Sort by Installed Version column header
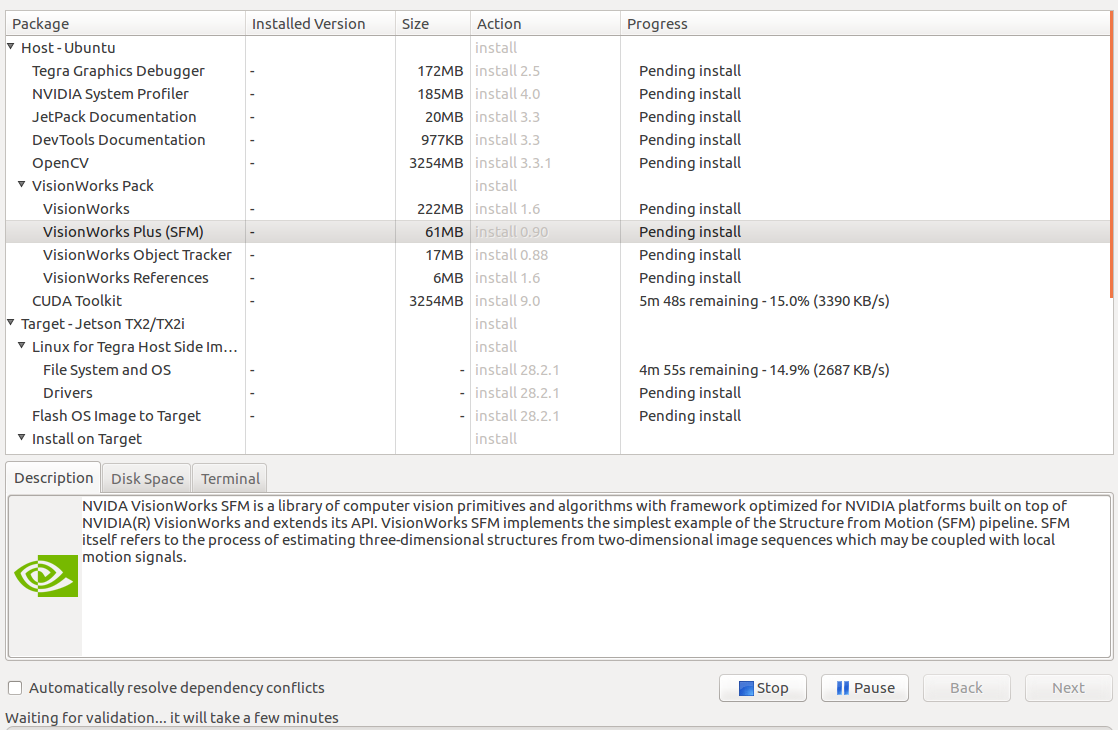The image size is (1118, 730). tap(320, 24)
